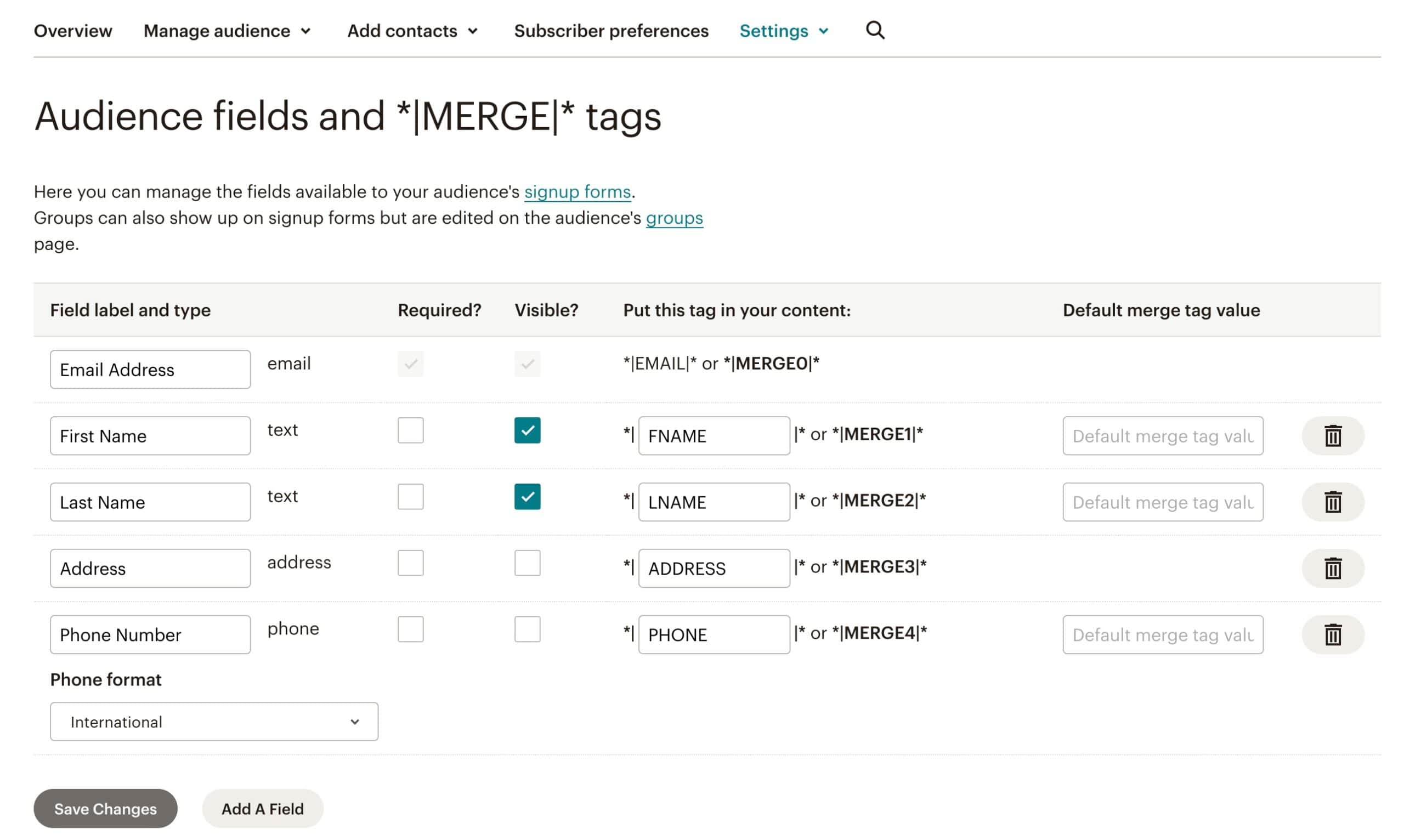1404x840 pixels.
Task: Enable Visible for Address field
Action: click(527, 563)
